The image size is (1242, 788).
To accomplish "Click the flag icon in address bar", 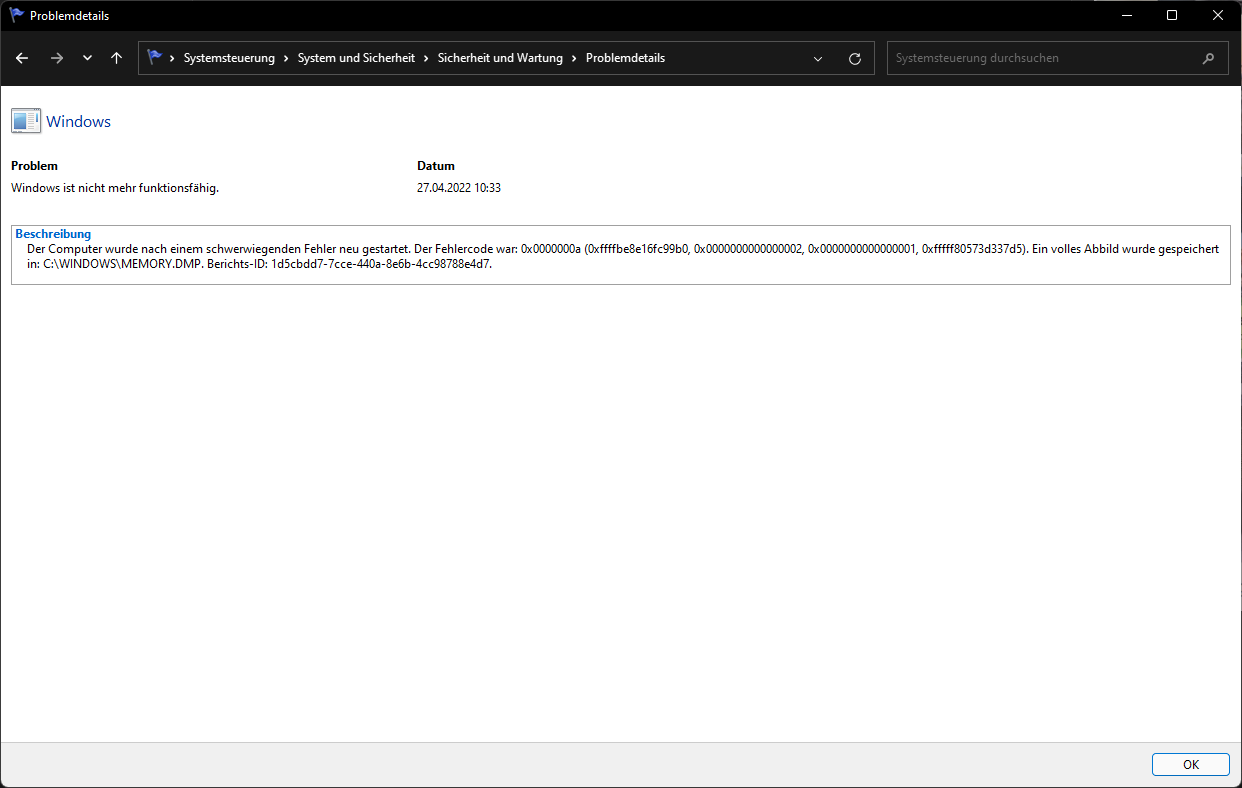I will [154, 58].
